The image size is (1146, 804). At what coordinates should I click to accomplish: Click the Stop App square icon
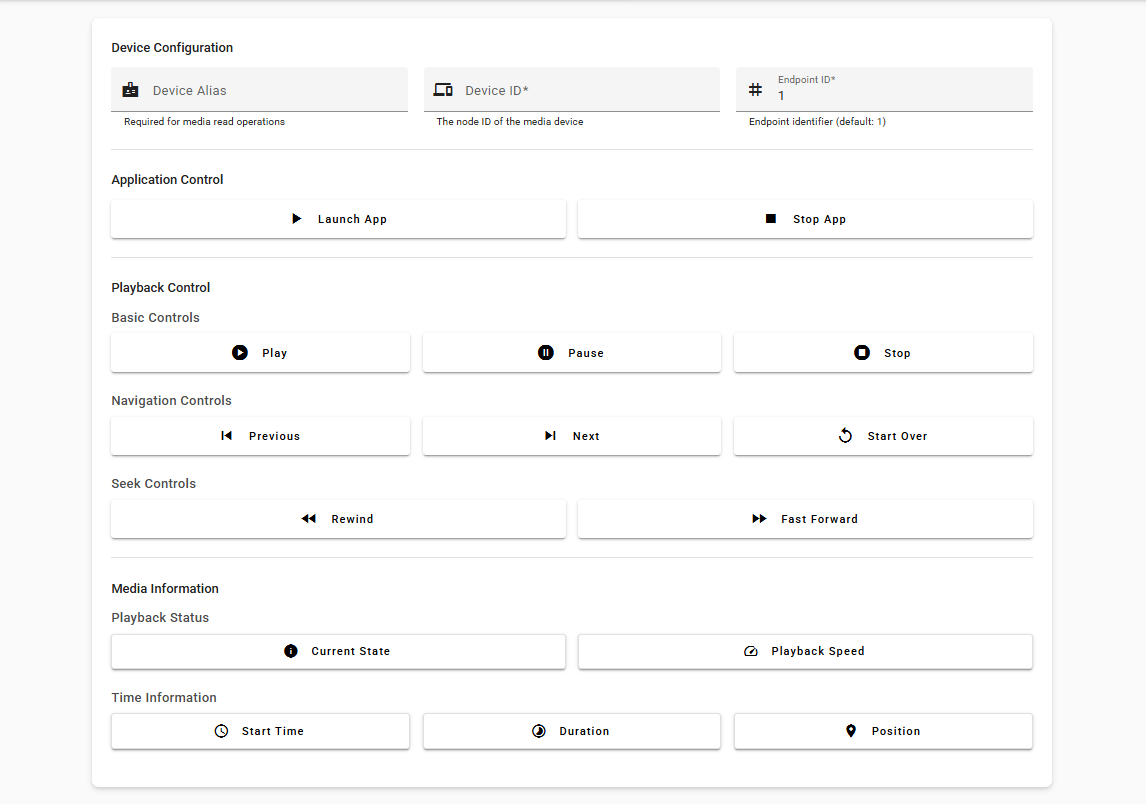(771, 219)
